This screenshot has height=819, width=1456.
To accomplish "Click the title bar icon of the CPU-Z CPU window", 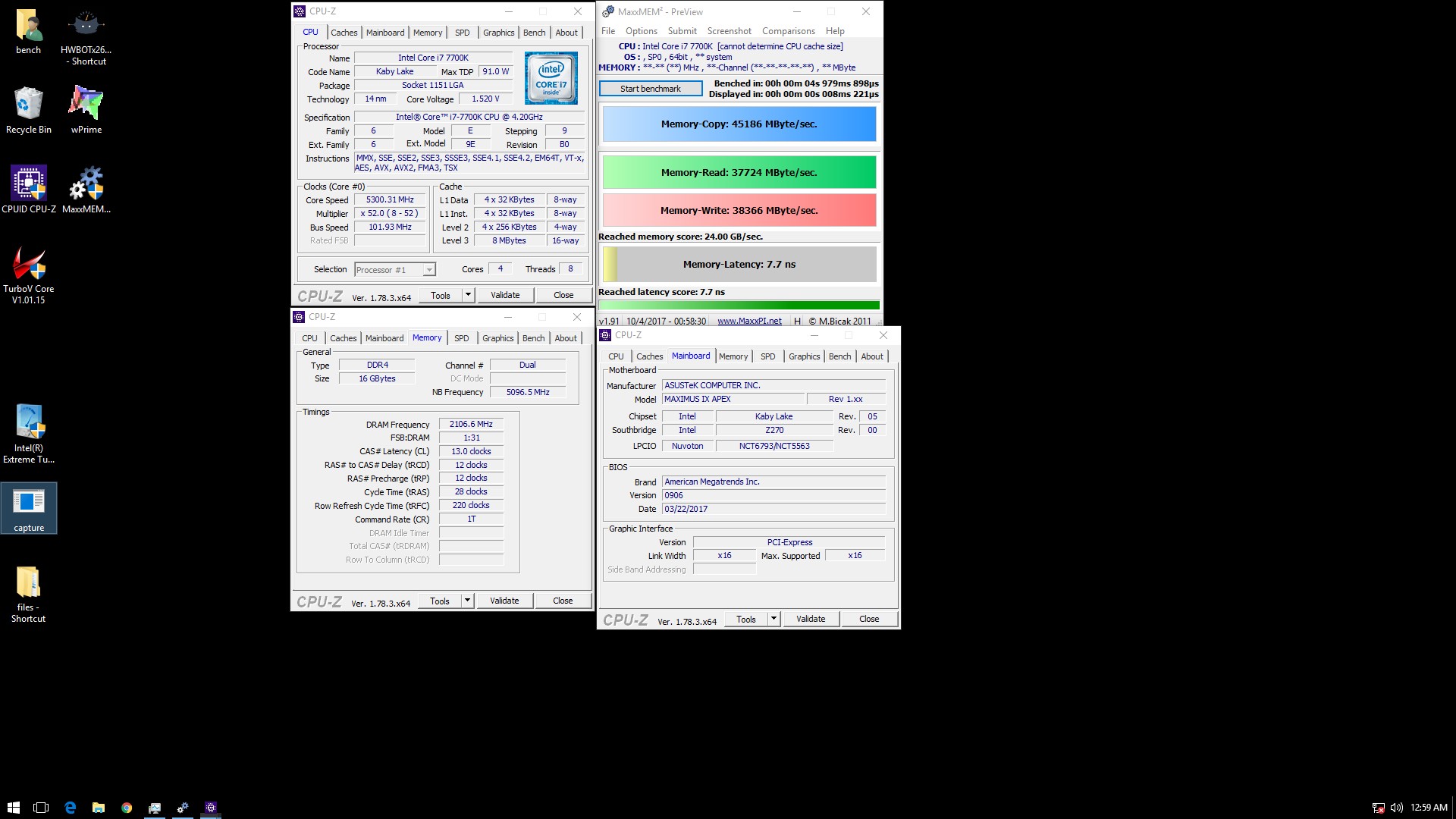I will point(300,11).
